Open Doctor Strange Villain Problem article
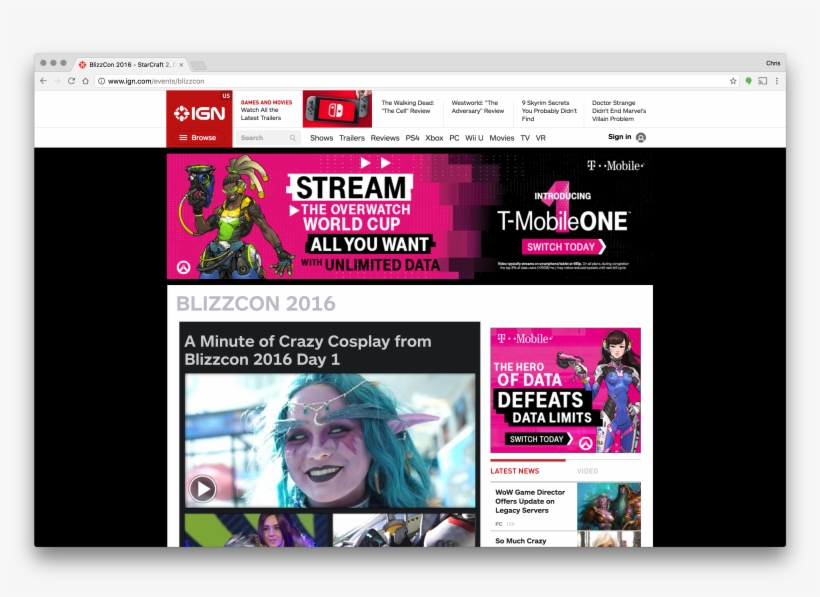 pyautogui.click(x=619, y=111)
